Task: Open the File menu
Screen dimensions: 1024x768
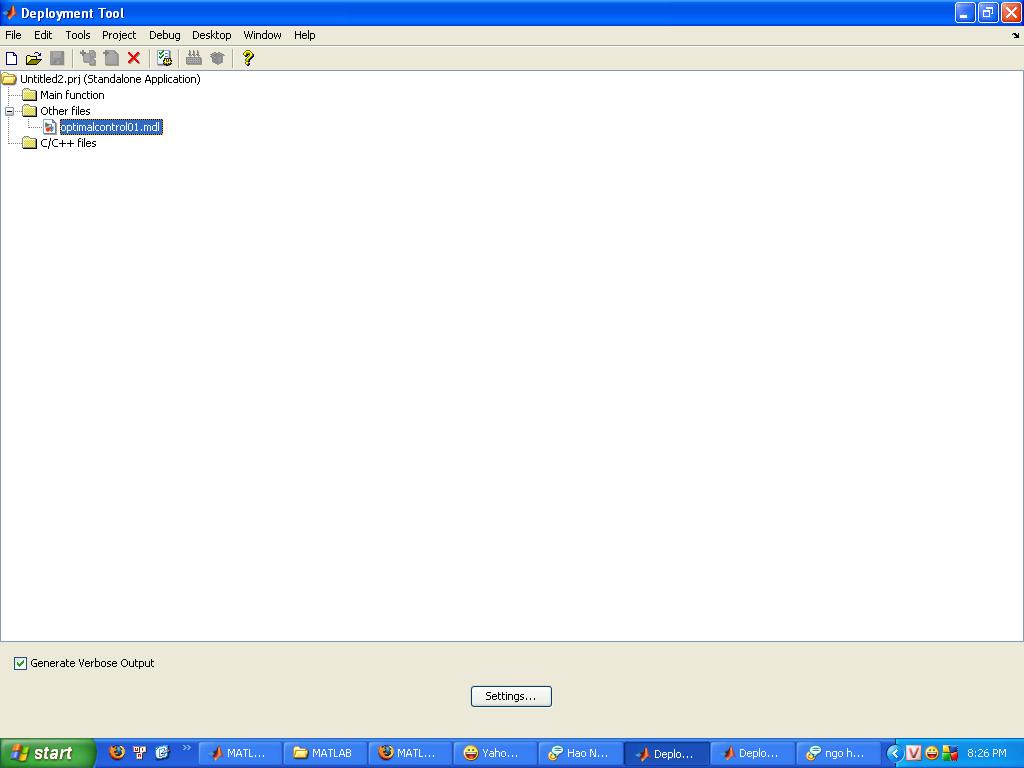Action: (13, 35)
